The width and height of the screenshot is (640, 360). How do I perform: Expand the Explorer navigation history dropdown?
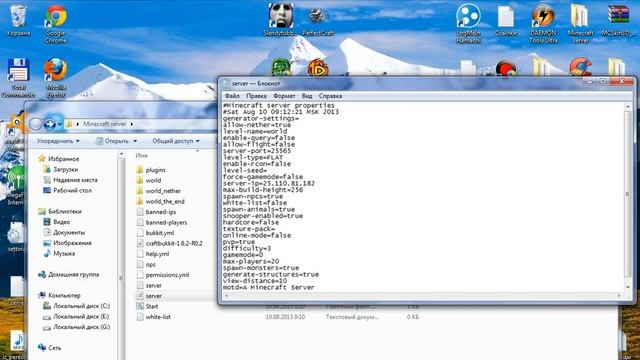(60, 124)
